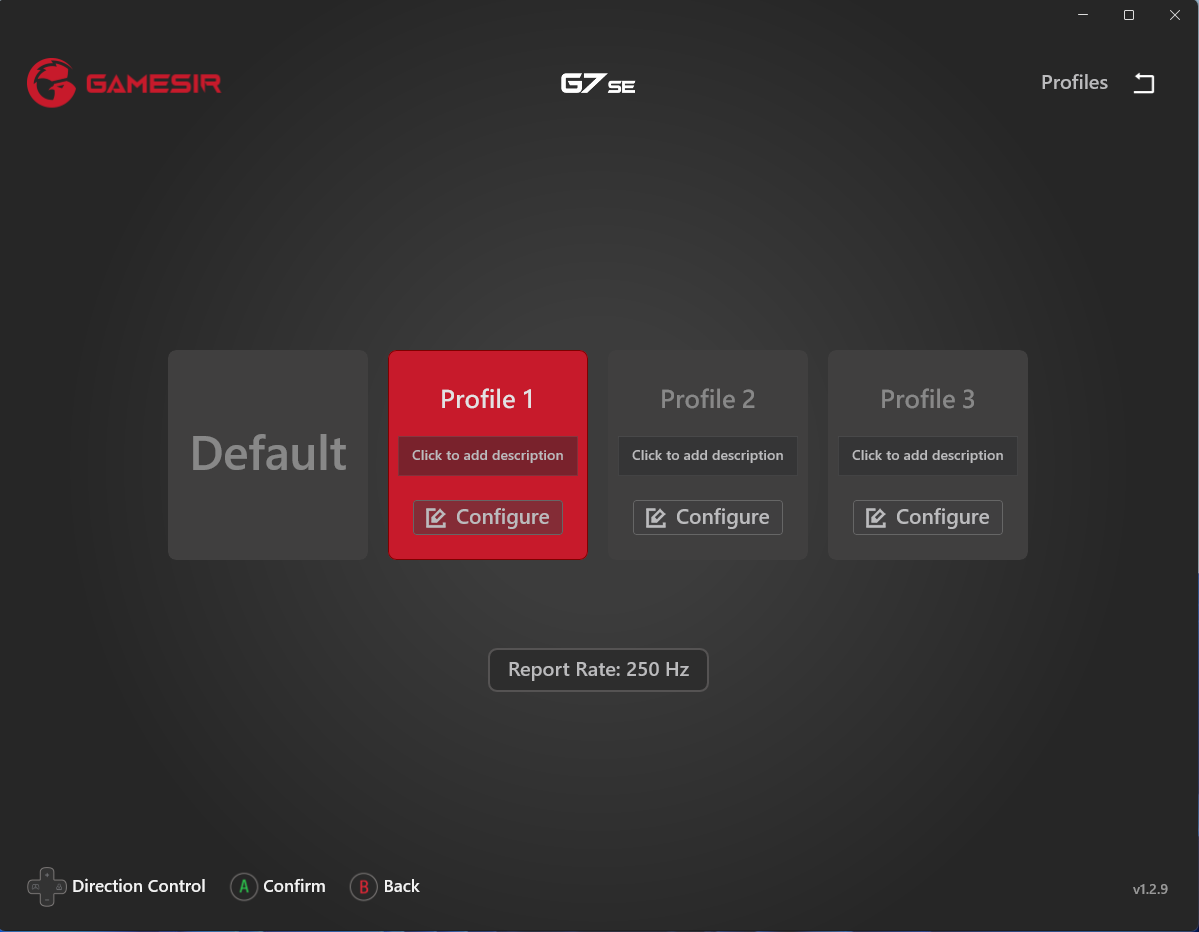Click the G7 SE device logo
This screenshot has height=932, width=1199.
(598, 84)
